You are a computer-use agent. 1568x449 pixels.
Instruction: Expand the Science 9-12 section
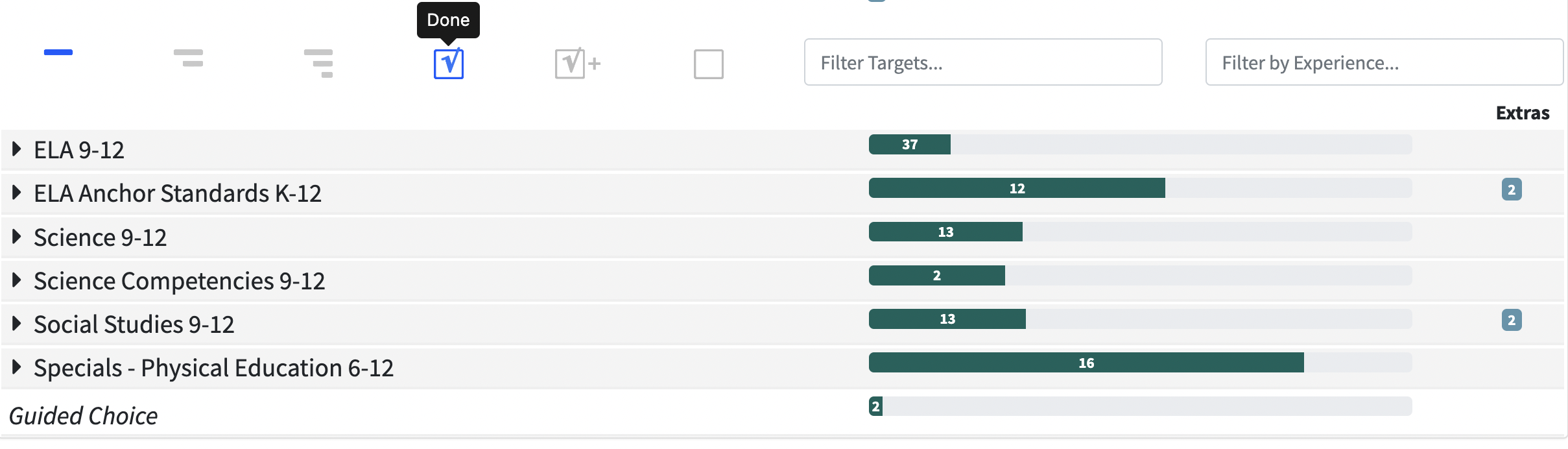point(17,237)
